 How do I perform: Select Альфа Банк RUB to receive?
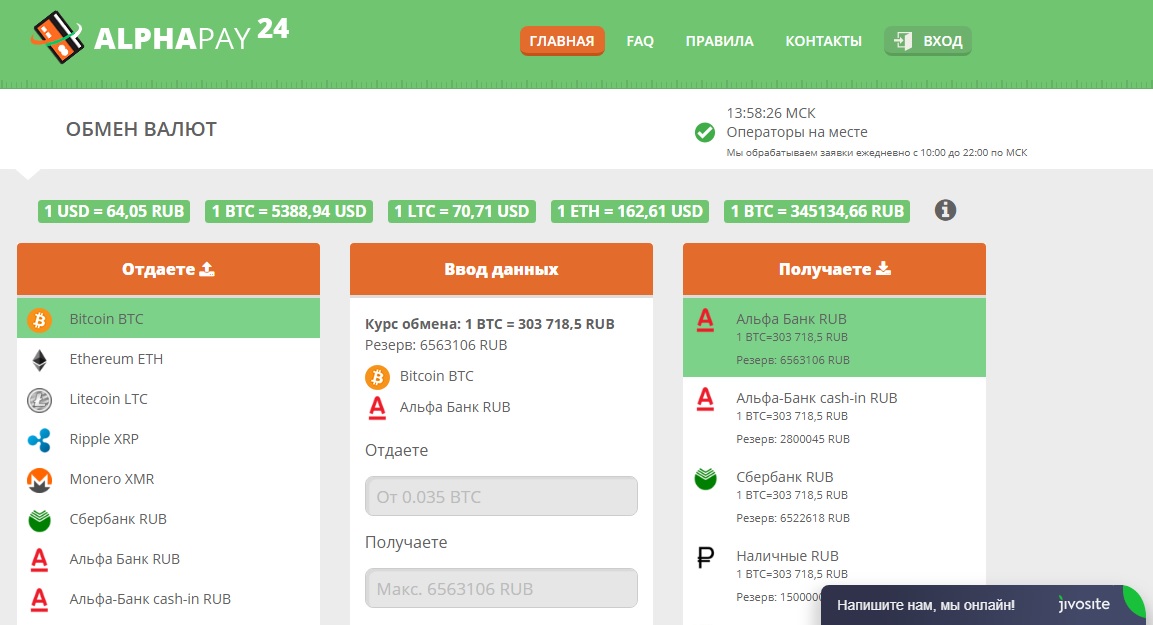834,338
